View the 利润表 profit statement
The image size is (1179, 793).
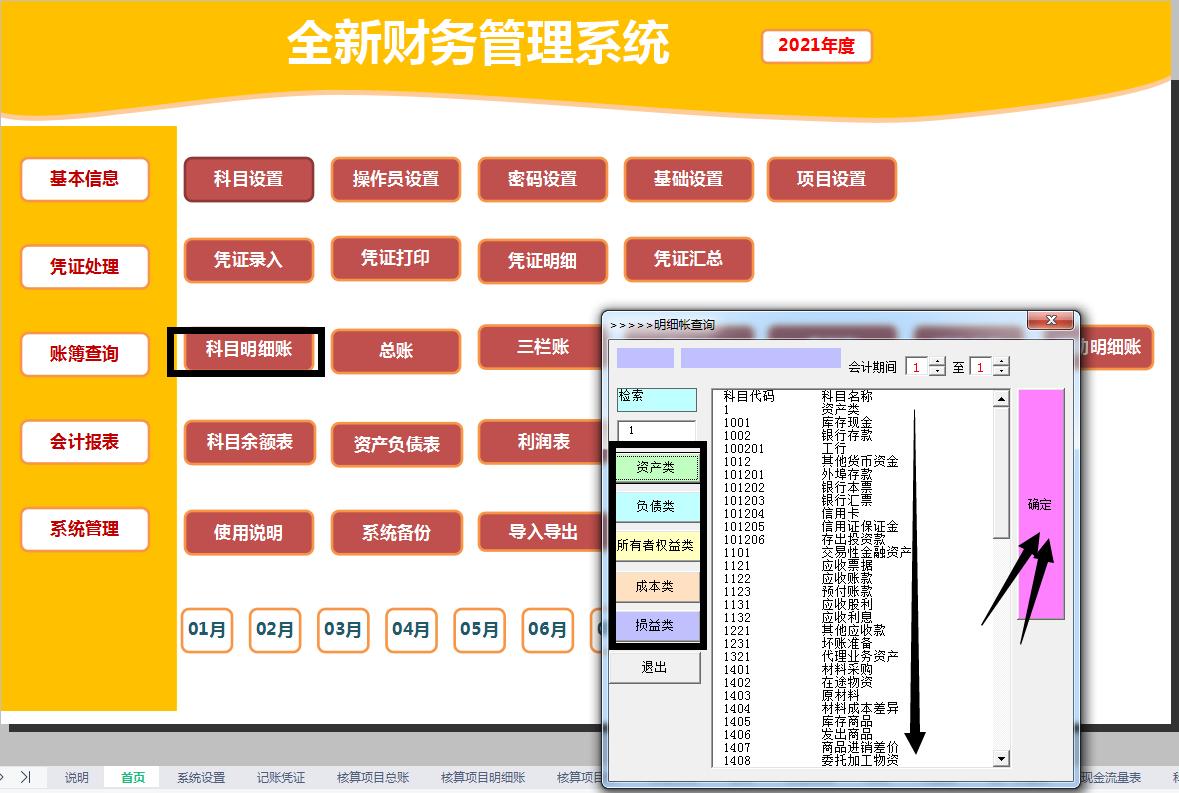coord(542,445)
